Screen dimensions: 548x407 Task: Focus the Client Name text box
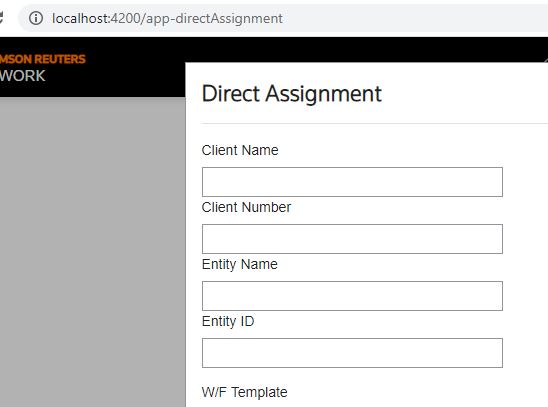tap(352, 182)
